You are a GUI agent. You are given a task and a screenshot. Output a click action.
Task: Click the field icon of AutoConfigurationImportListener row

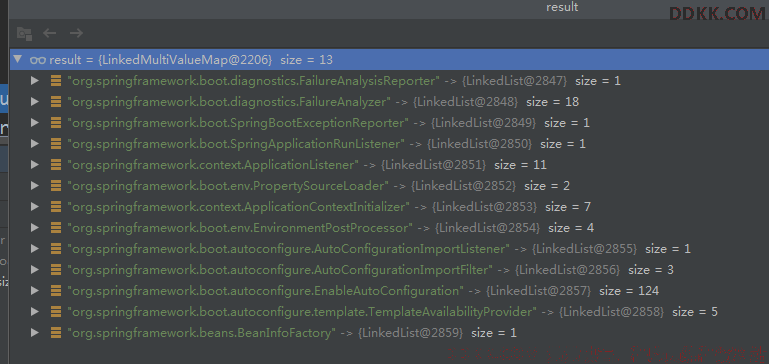point(56,249)
